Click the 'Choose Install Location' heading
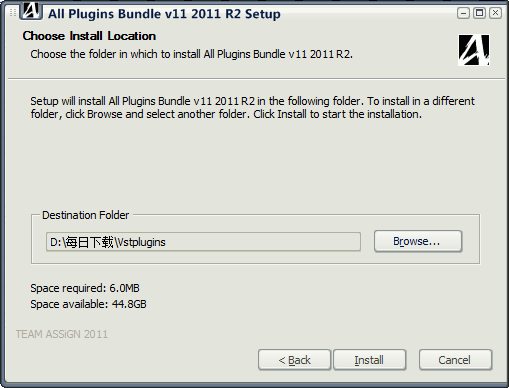The width and height of the screenshot is (509, 388). click(89, 36)
